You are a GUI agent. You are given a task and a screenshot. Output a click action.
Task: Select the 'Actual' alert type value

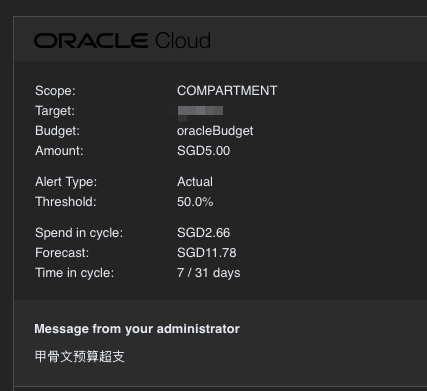coord(195,182)
